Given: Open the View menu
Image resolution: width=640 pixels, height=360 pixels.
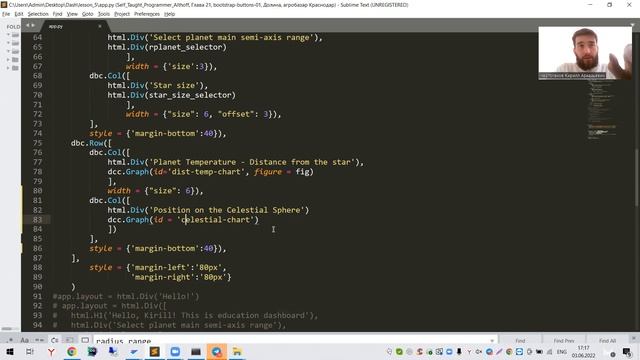Looking at the screenshot, I should click(72, 14).
